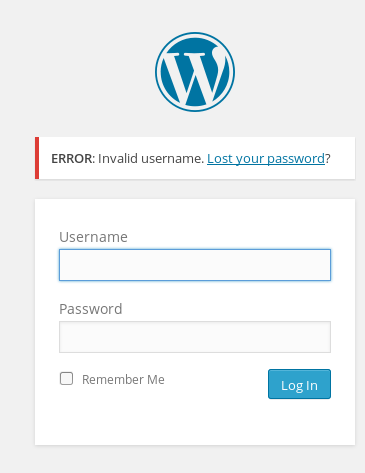
Task: Click the Password label
Action: (x=91, y=309)
